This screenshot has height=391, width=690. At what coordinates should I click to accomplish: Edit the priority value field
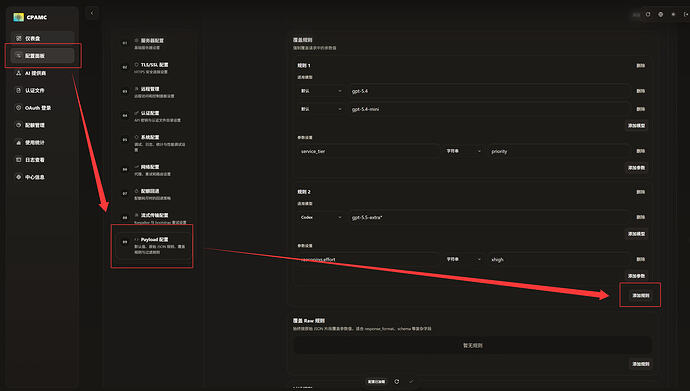click(558, 151)
